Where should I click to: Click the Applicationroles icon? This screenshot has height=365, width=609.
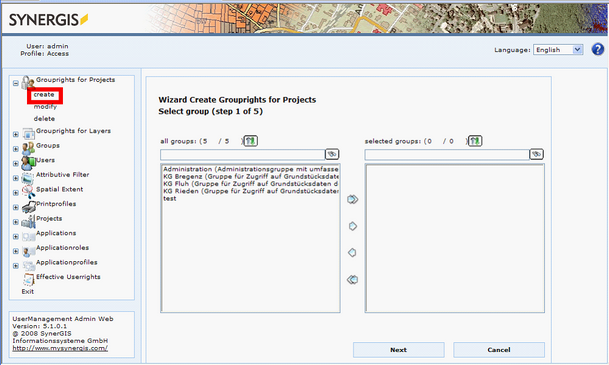pyautogui.click(x=28, y=251)
